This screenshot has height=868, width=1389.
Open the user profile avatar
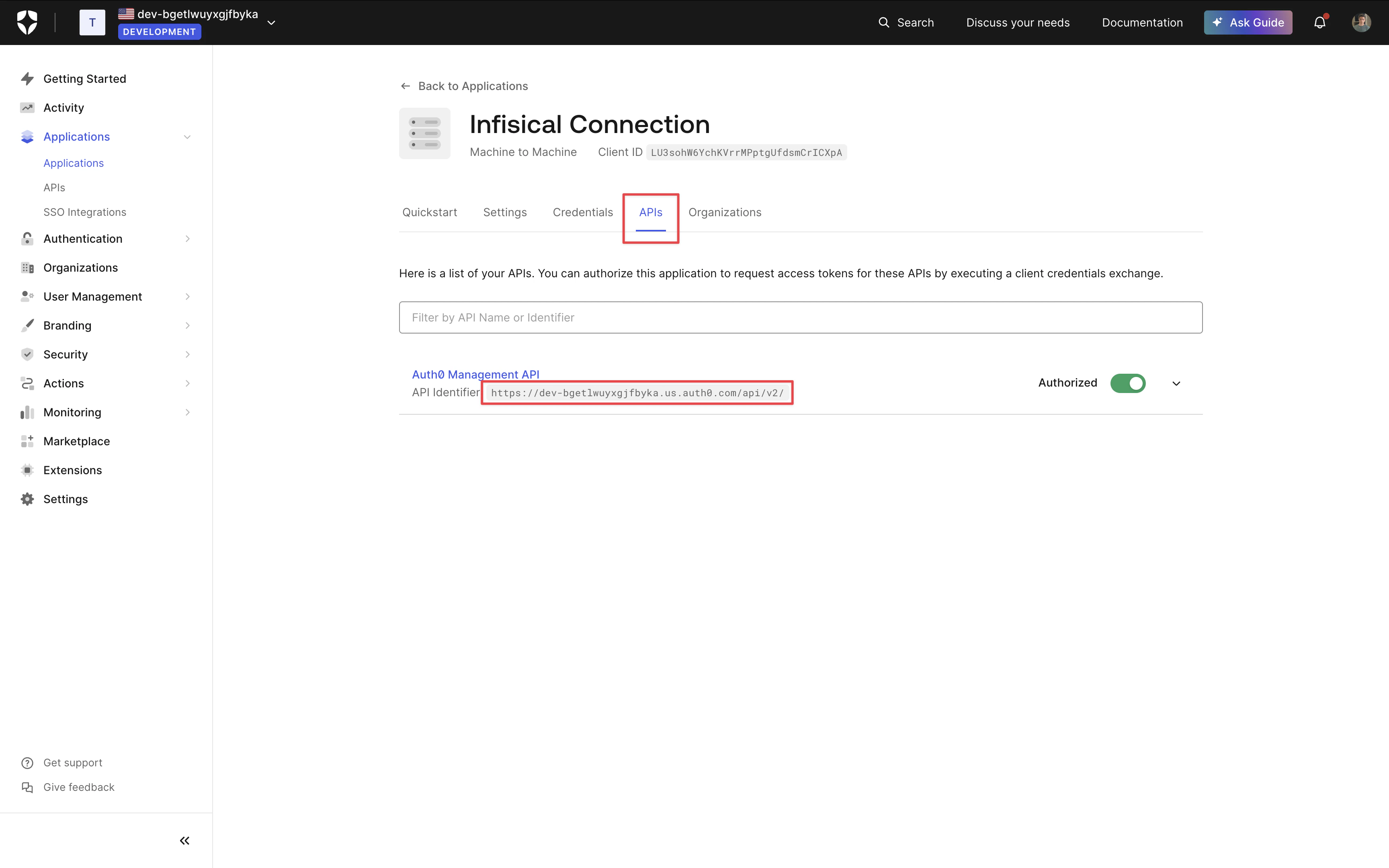pos(1361,23)
